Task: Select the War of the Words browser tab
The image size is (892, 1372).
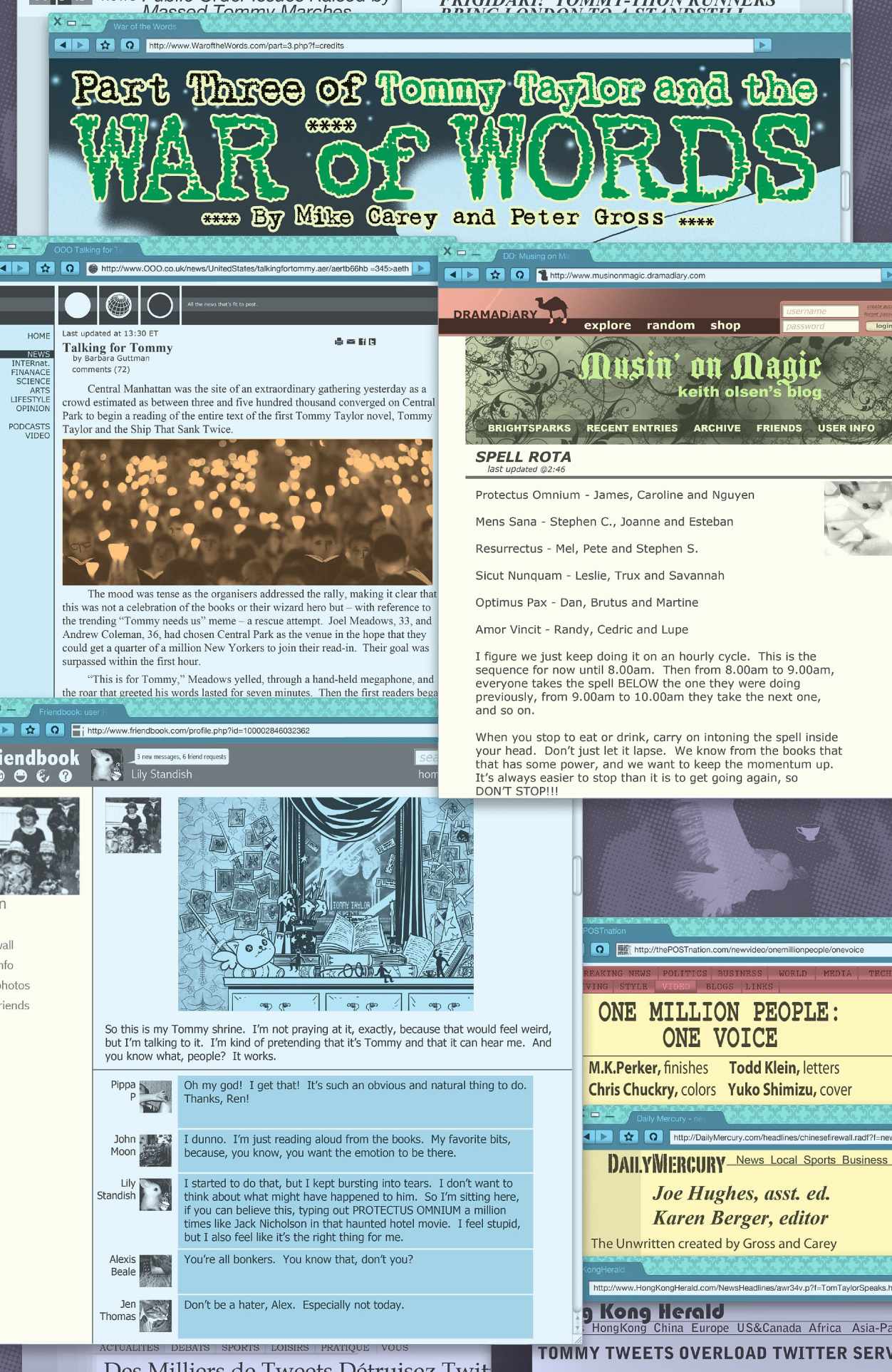Action: tap(145, 27)
